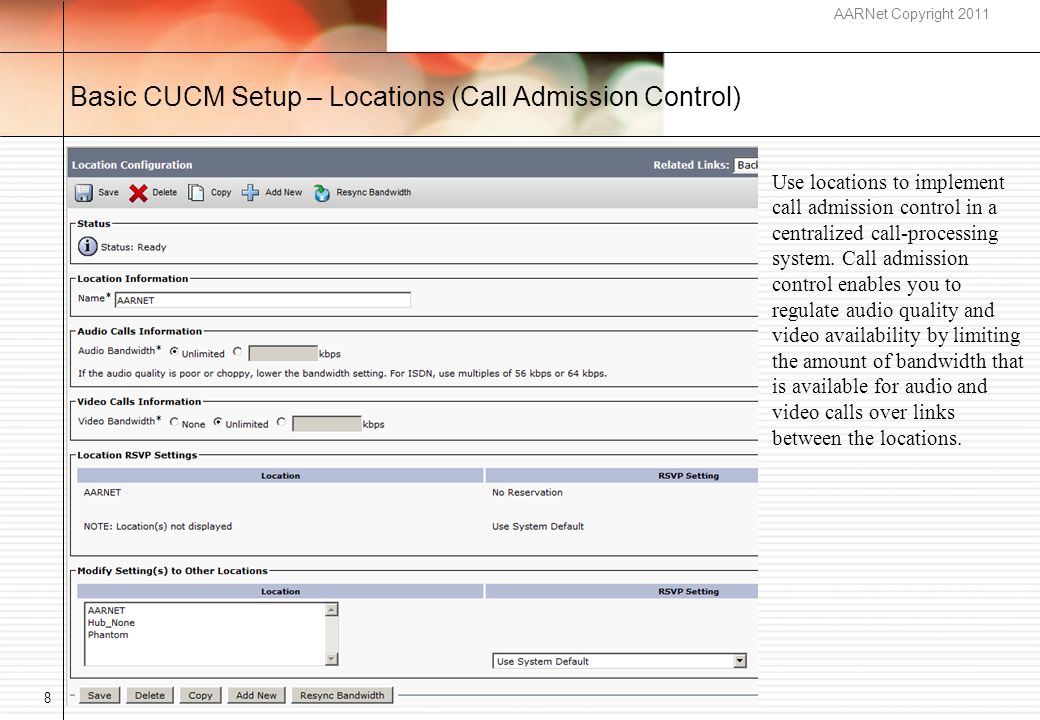Select Unlimited audio bandwidth radio button
The image size is (1040, 720).
pyautogui.click(x=174, y=351)
